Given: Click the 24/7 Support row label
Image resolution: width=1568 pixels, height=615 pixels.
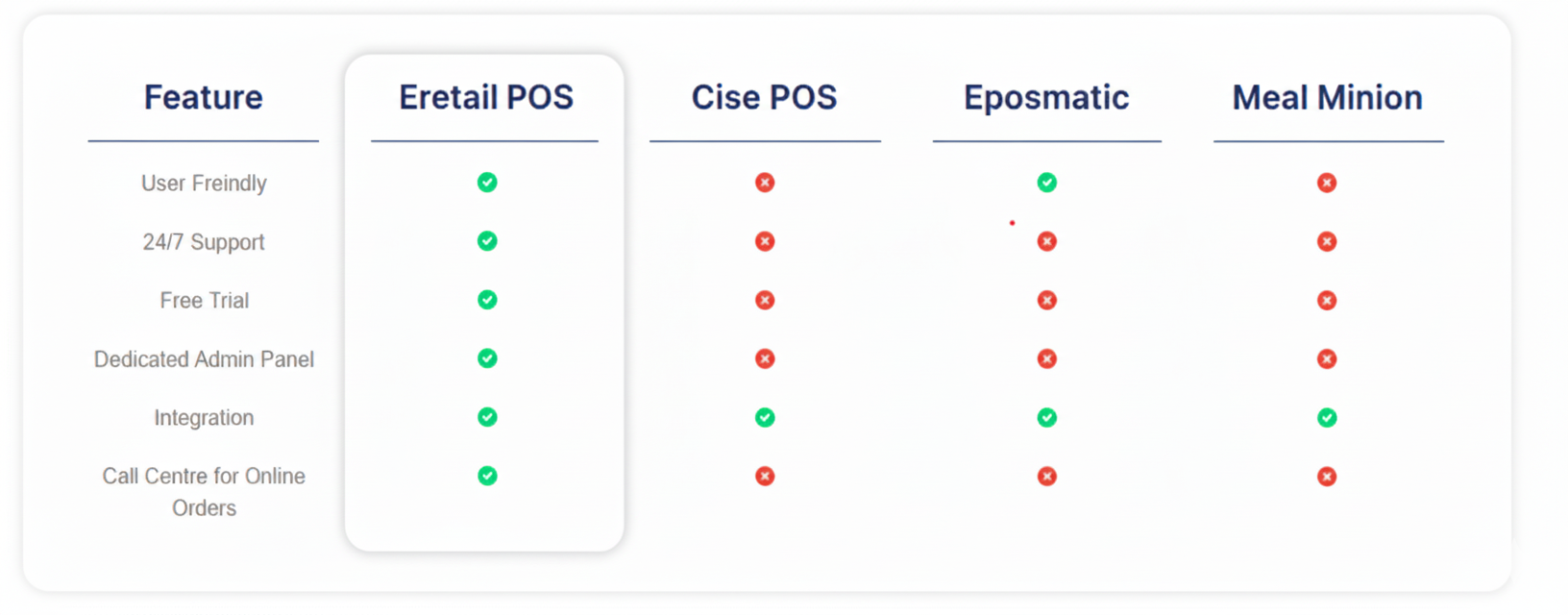Looking at the screenshot, I should 204,242.
